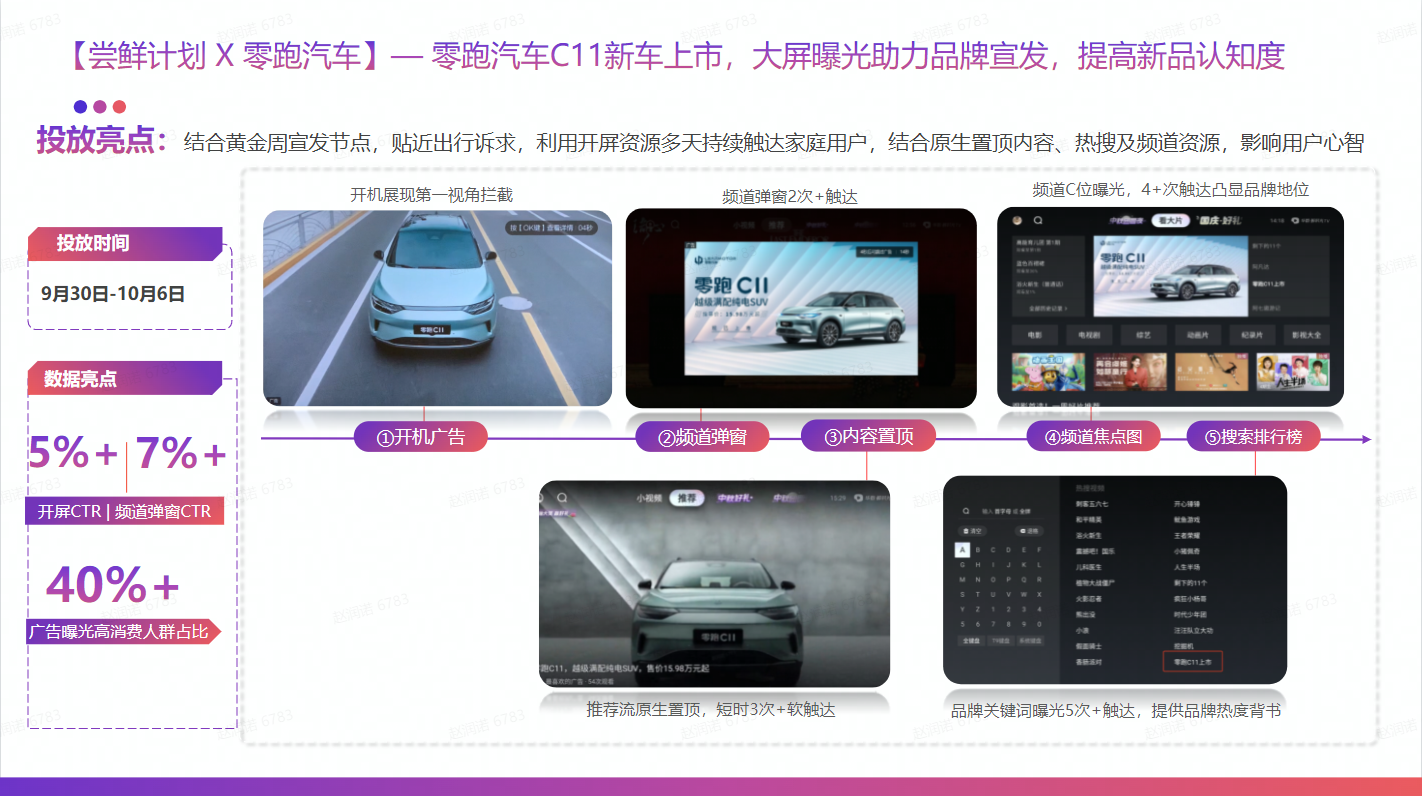Screen dimensions: 1422x796
Task: Click the TV brand logo at top-right of 看大片 screen
Action: [1311, 220]
